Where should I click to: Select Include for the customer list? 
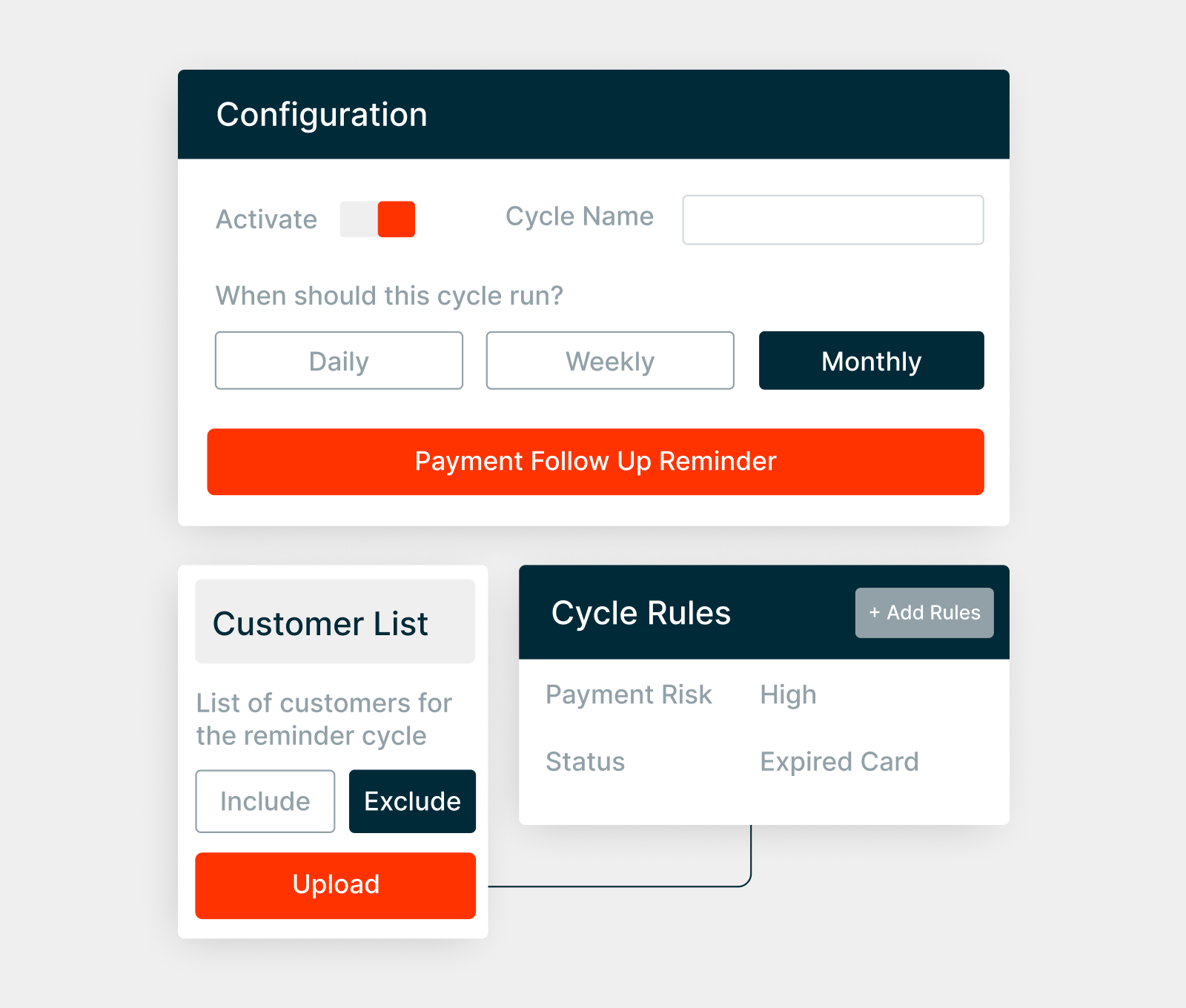click(265, 801)
